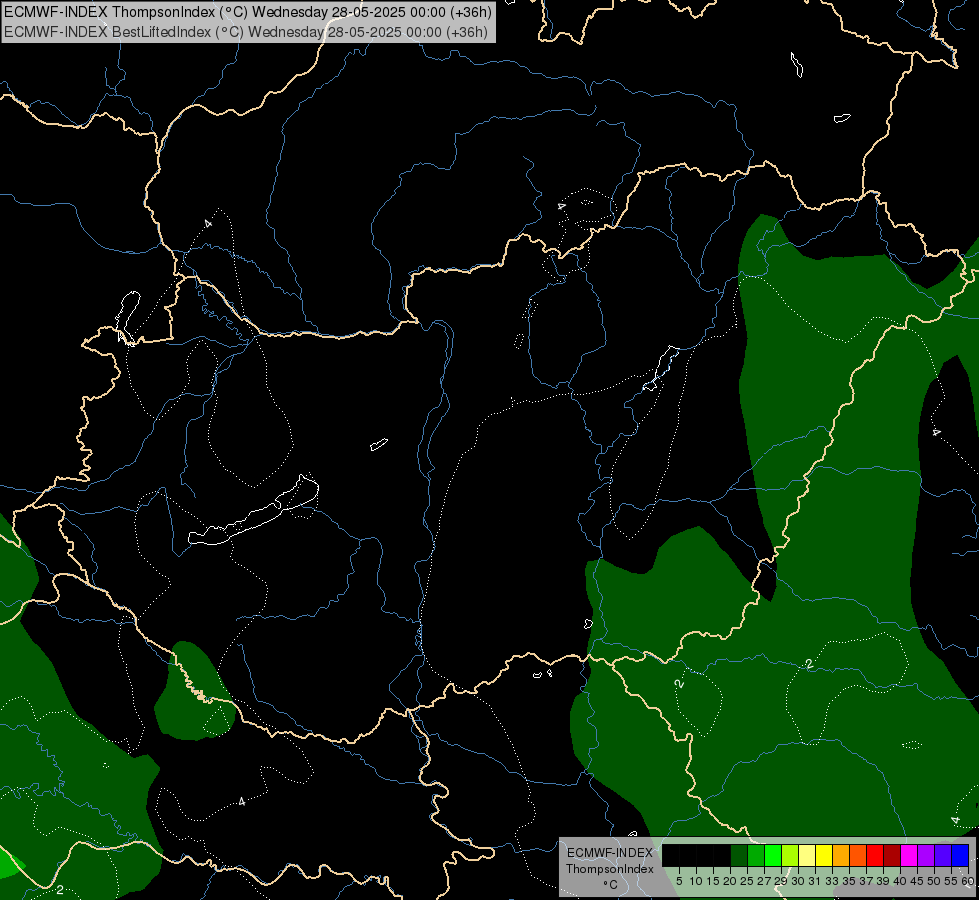Viewport: 979px width, 900px height.
Task: Pick the bright green 27-29 legend swatch
Action: pyautogui.click(x=773, y=855)
